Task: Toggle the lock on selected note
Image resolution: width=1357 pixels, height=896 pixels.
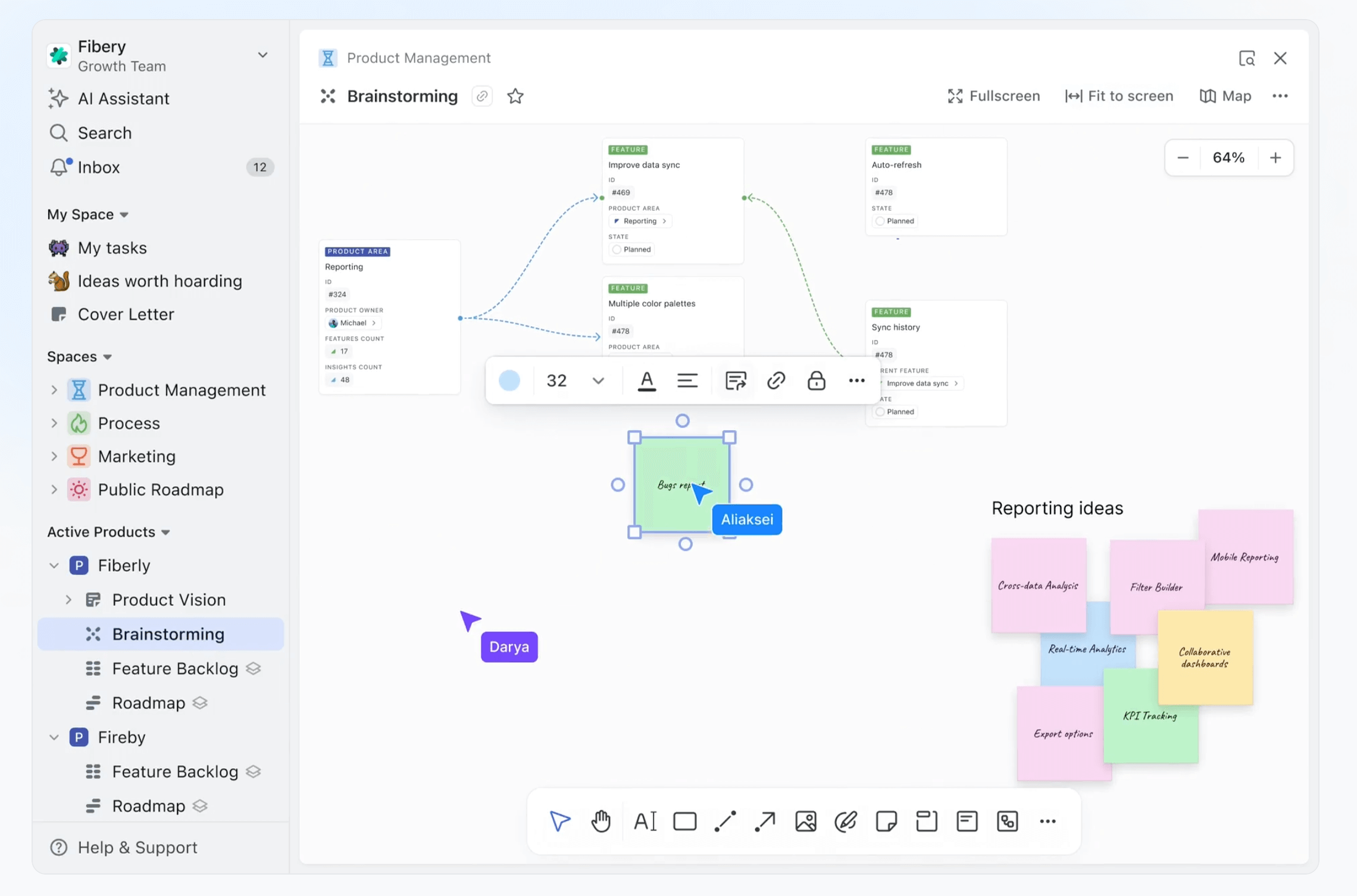Action: (x=816, y=380)
